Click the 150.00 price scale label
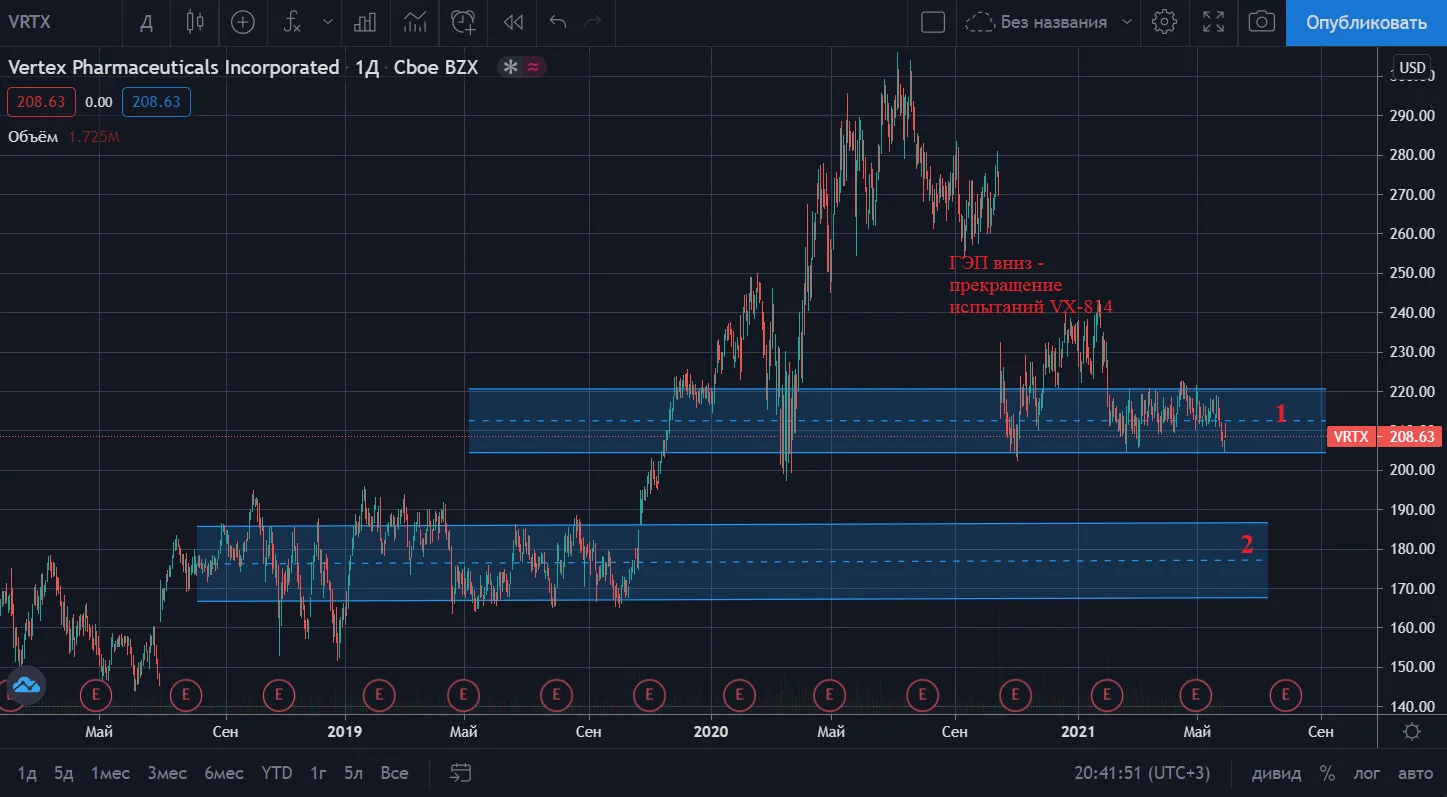1447x797 pixels. 1412,667
